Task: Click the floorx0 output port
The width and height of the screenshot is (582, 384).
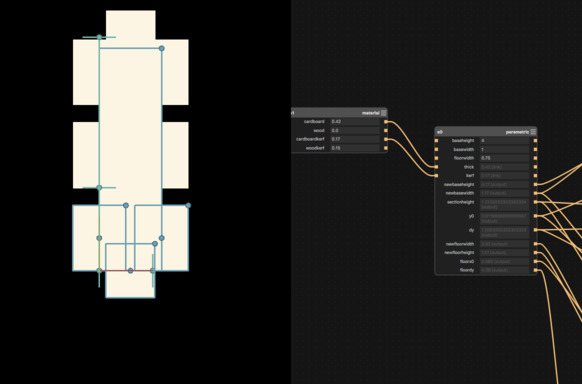Action: (535, 261)
